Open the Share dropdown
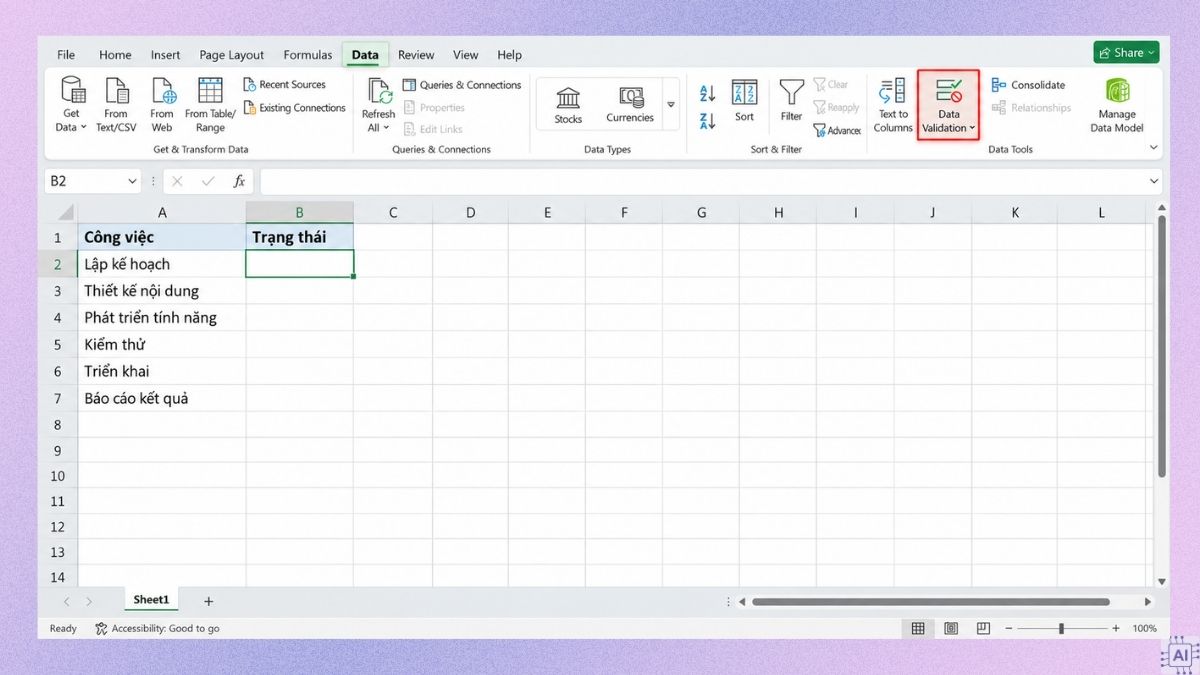The image size is (1200, 675). pyautogui.click(x=1126, y=53)
